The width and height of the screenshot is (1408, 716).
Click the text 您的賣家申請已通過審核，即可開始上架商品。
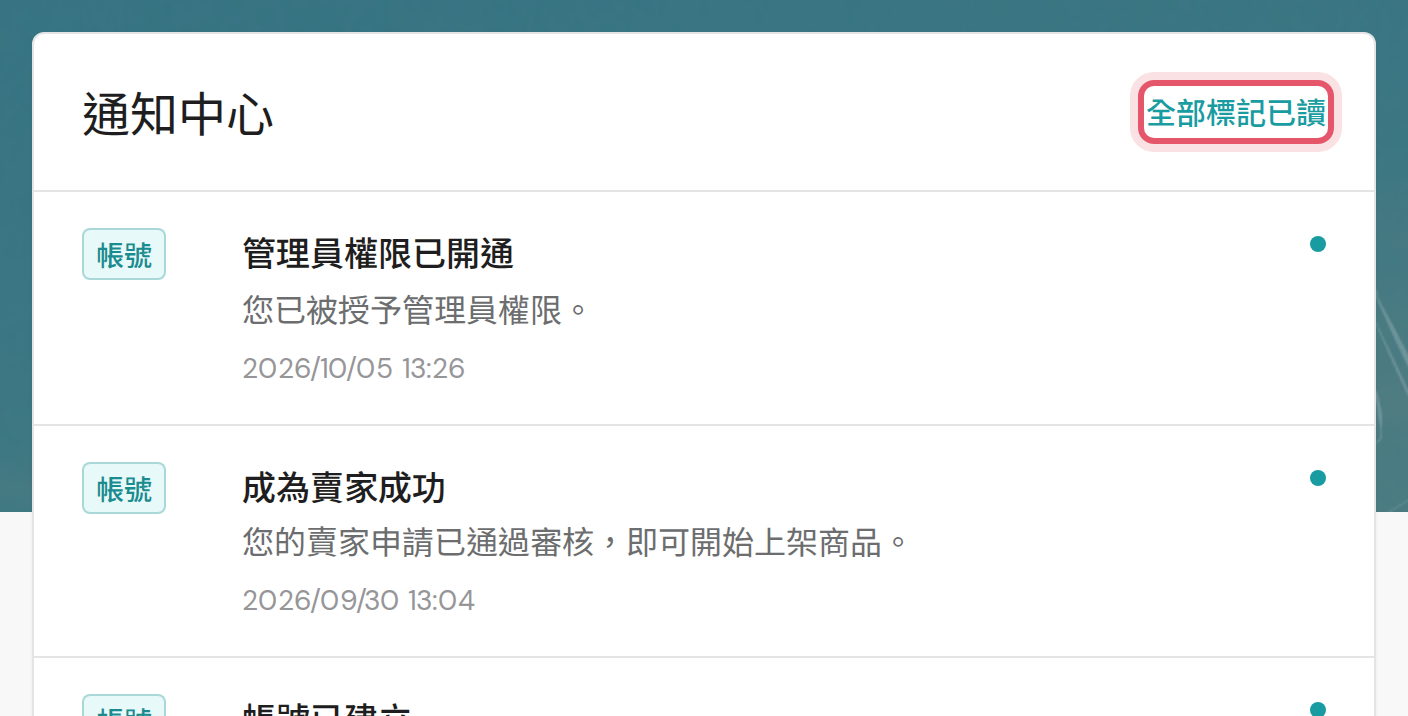[577, 544]
